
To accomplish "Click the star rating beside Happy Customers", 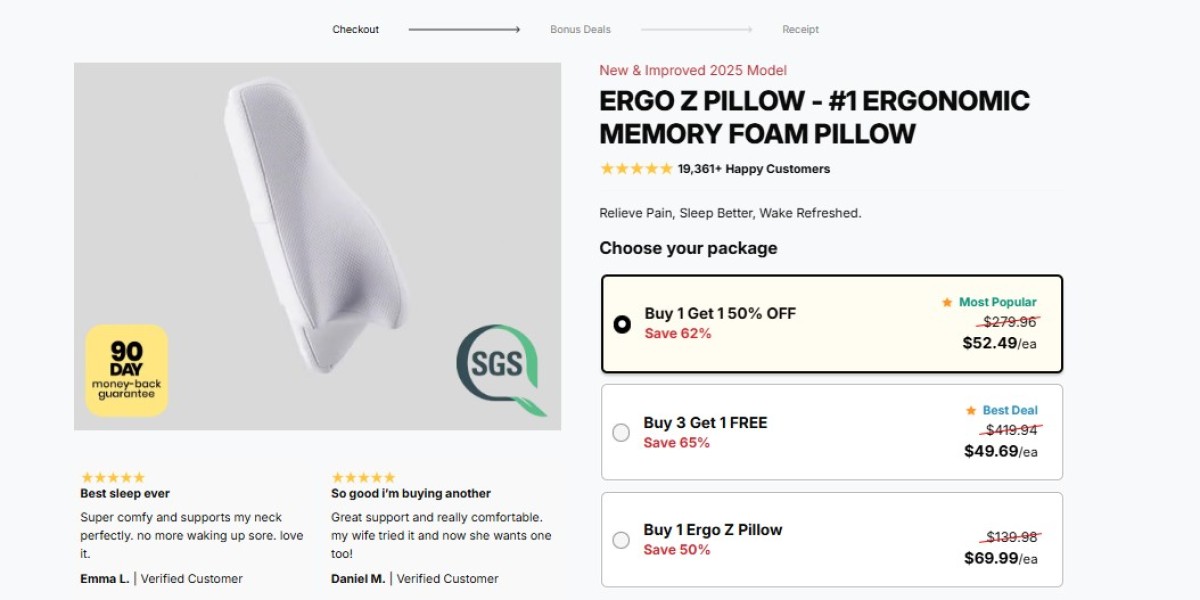I will click(636, 169).
